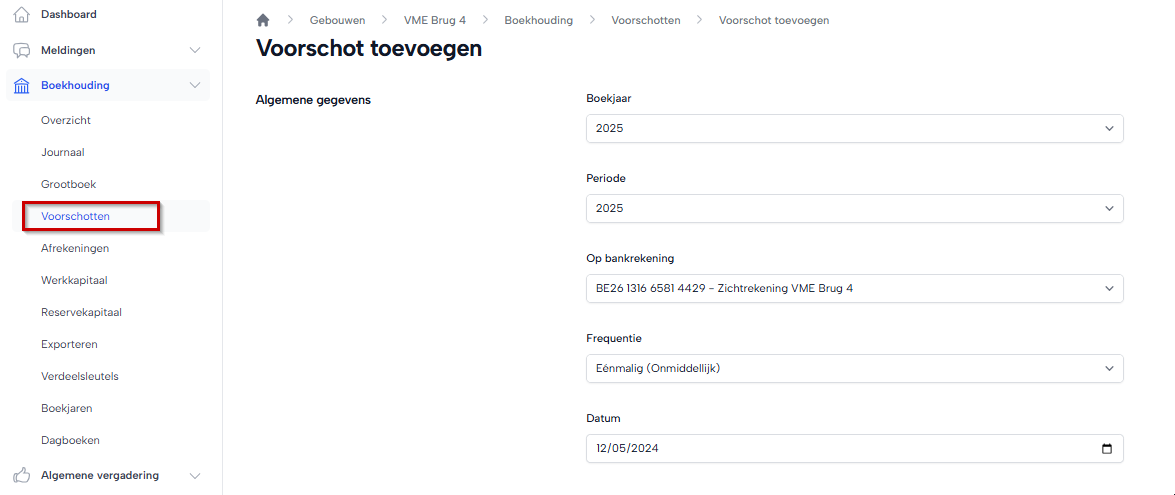Image resolution: width=1175 pixels, height=495 pixels.
Task: Click VME Brug 4 breadcrumb link
Action: click(x=434, y=20)
